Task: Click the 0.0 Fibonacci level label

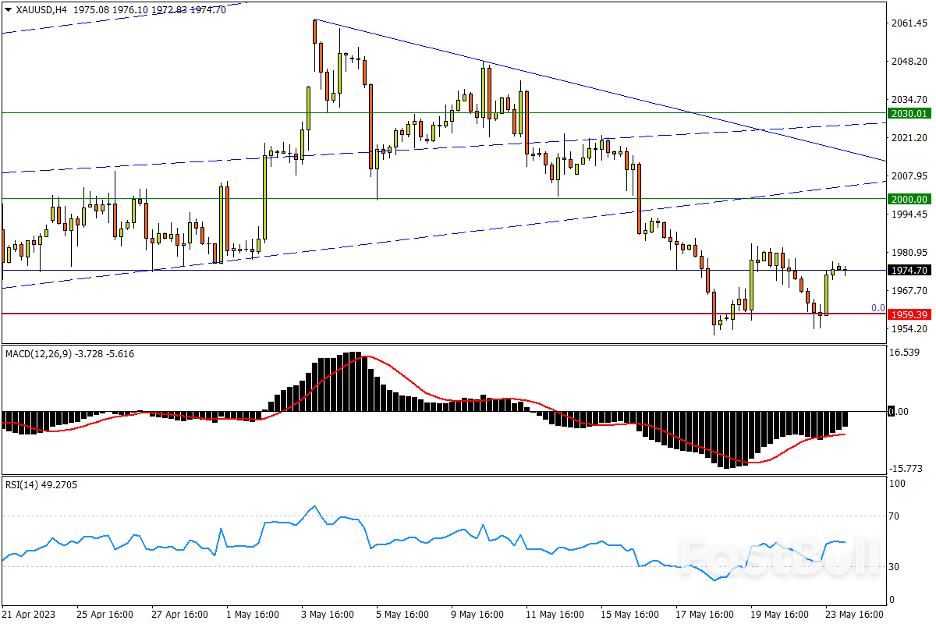Action: pos(877,308)
